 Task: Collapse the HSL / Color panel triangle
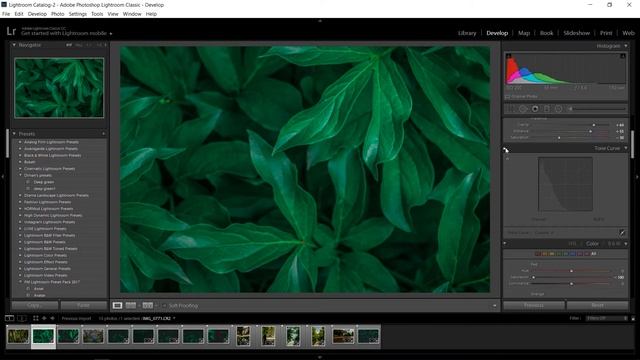[x=626, y=244]
